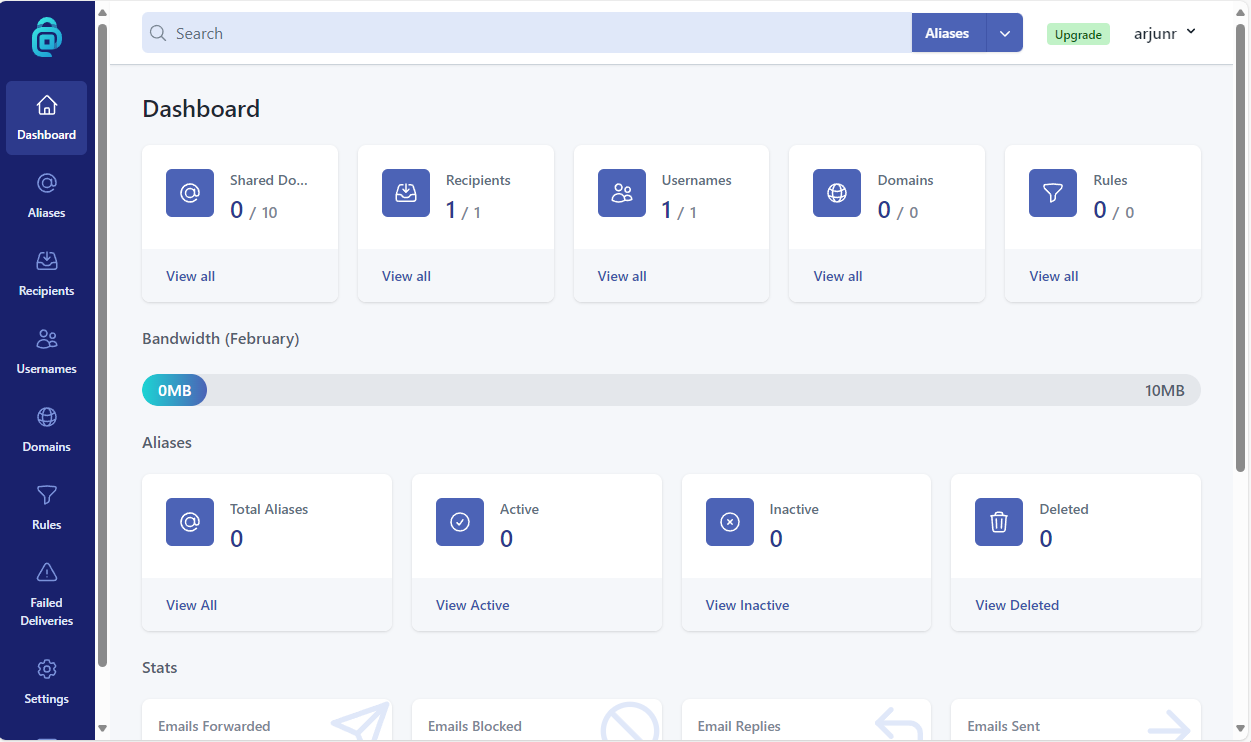This screenshot has height=742, width=1251.
Task: Select Rules from the sidebar
Action: tap(46, 506)
